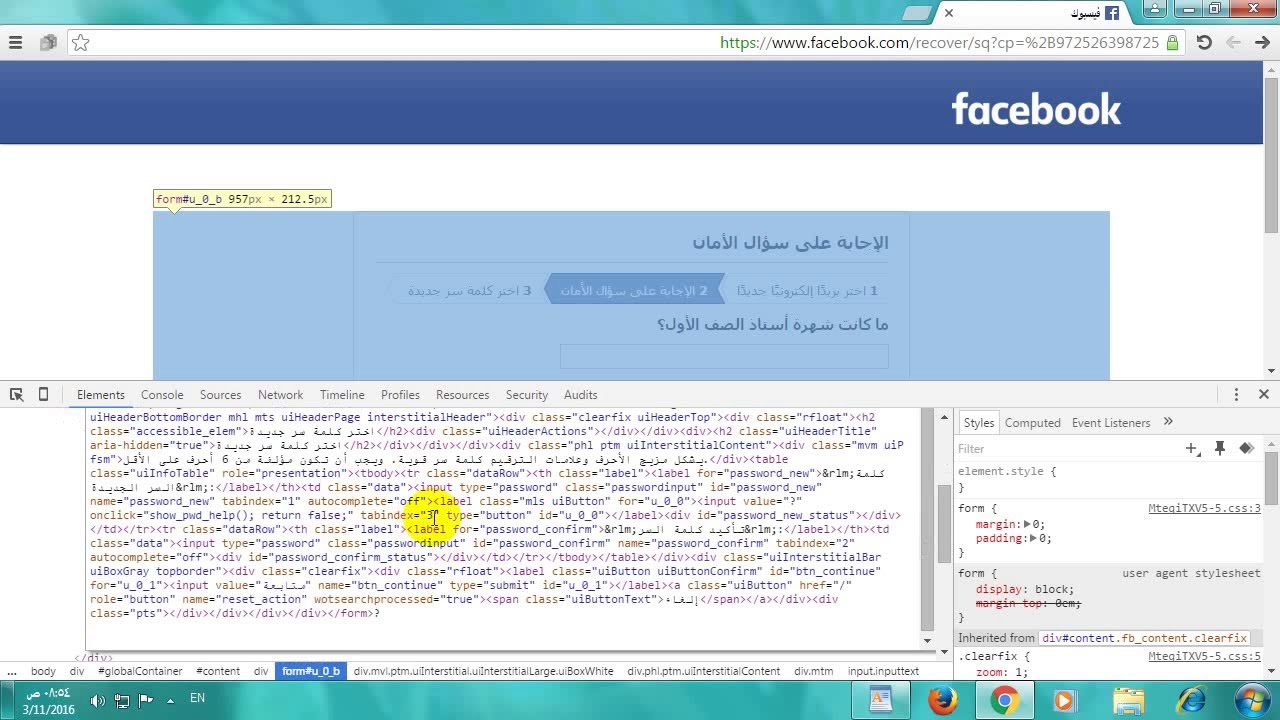Close the DevTools panel

[x=1263, y=394]
